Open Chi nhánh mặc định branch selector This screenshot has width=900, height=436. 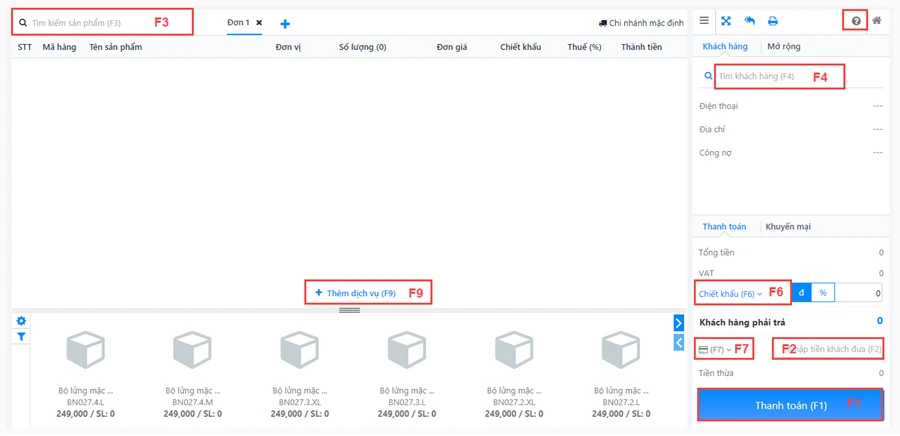pyautogui.click(x=641, y=22)
